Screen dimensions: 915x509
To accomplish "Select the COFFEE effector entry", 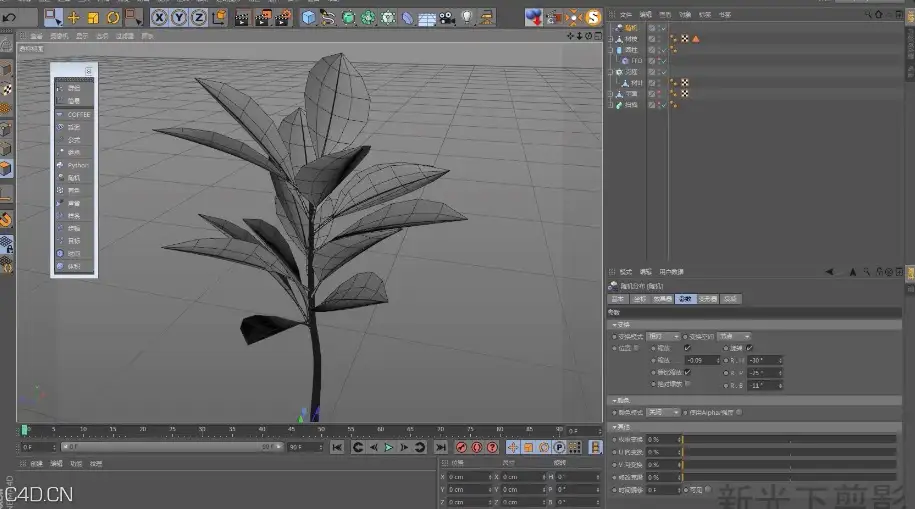I will (74, 114).
